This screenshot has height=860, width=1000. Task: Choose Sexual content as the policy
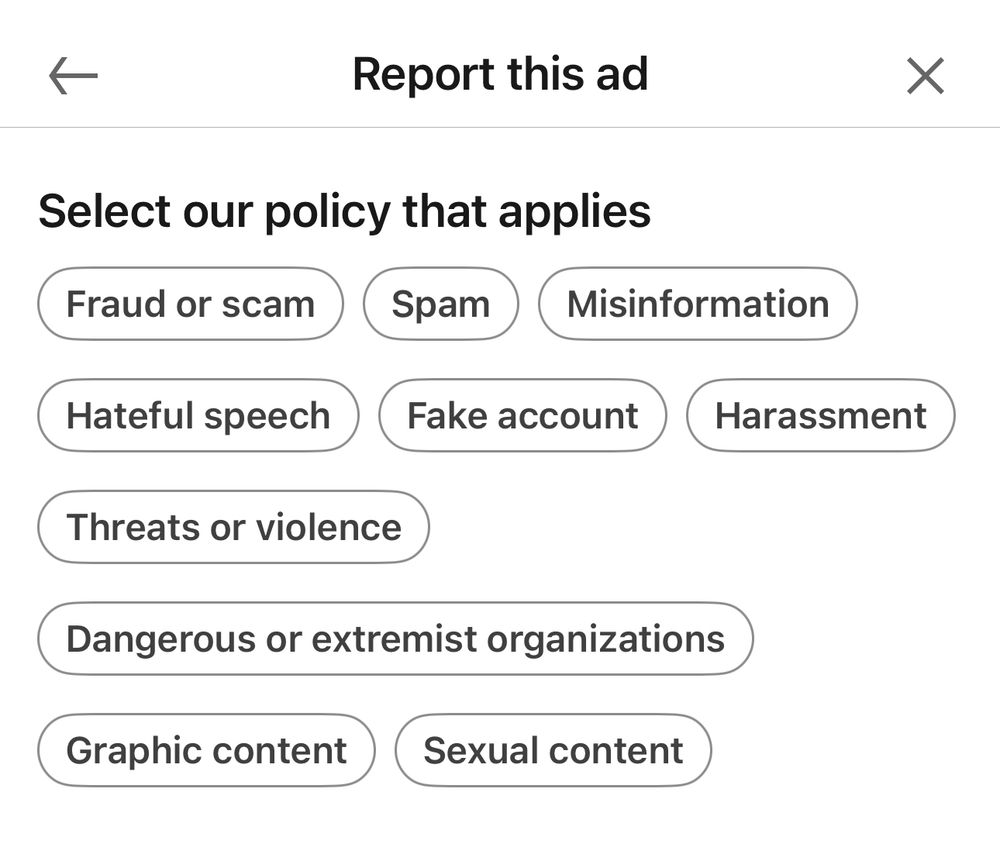553,750
